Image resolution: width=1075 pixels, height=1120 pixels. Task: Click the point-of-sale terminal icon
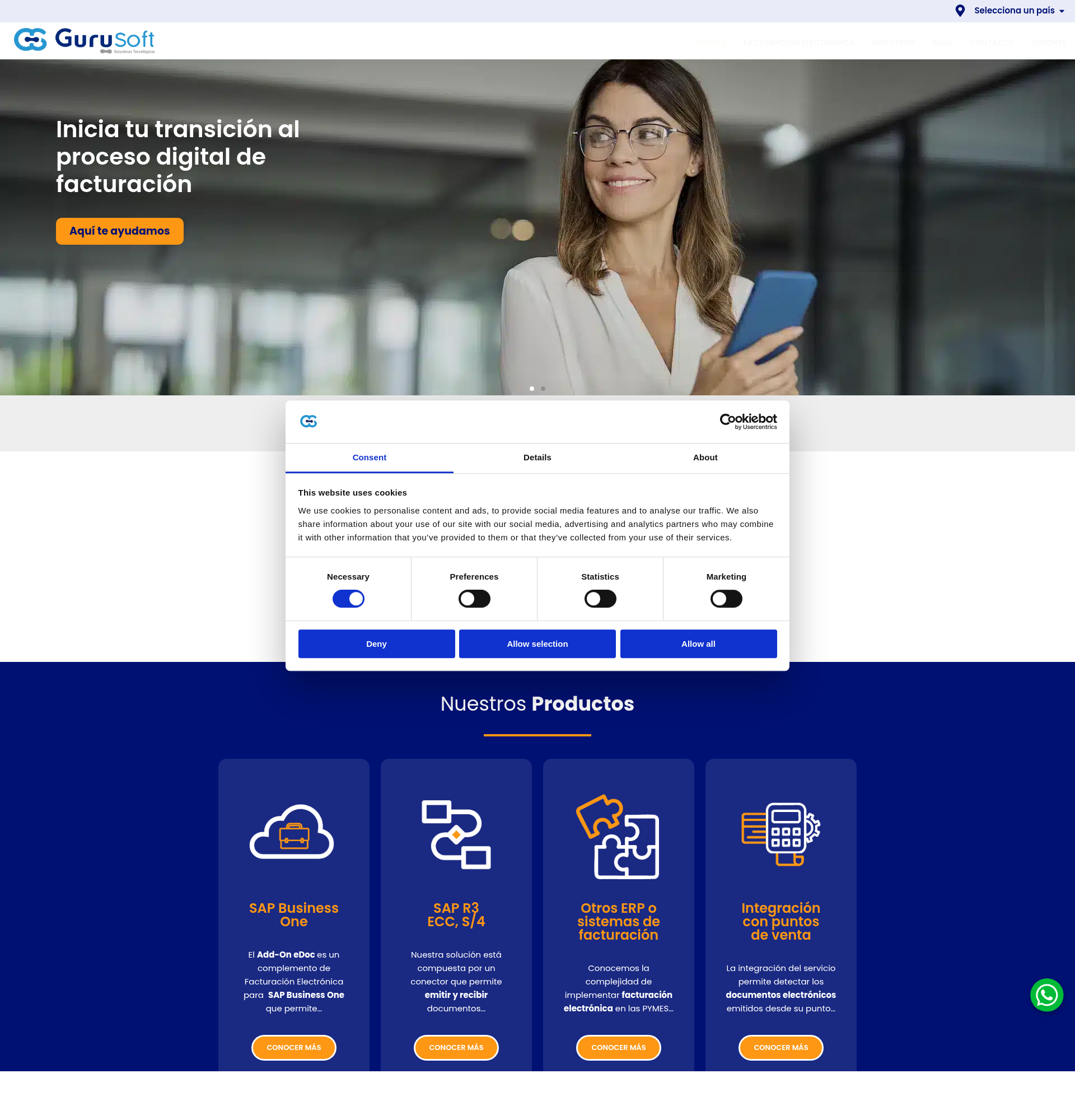(x=781, y=834)
